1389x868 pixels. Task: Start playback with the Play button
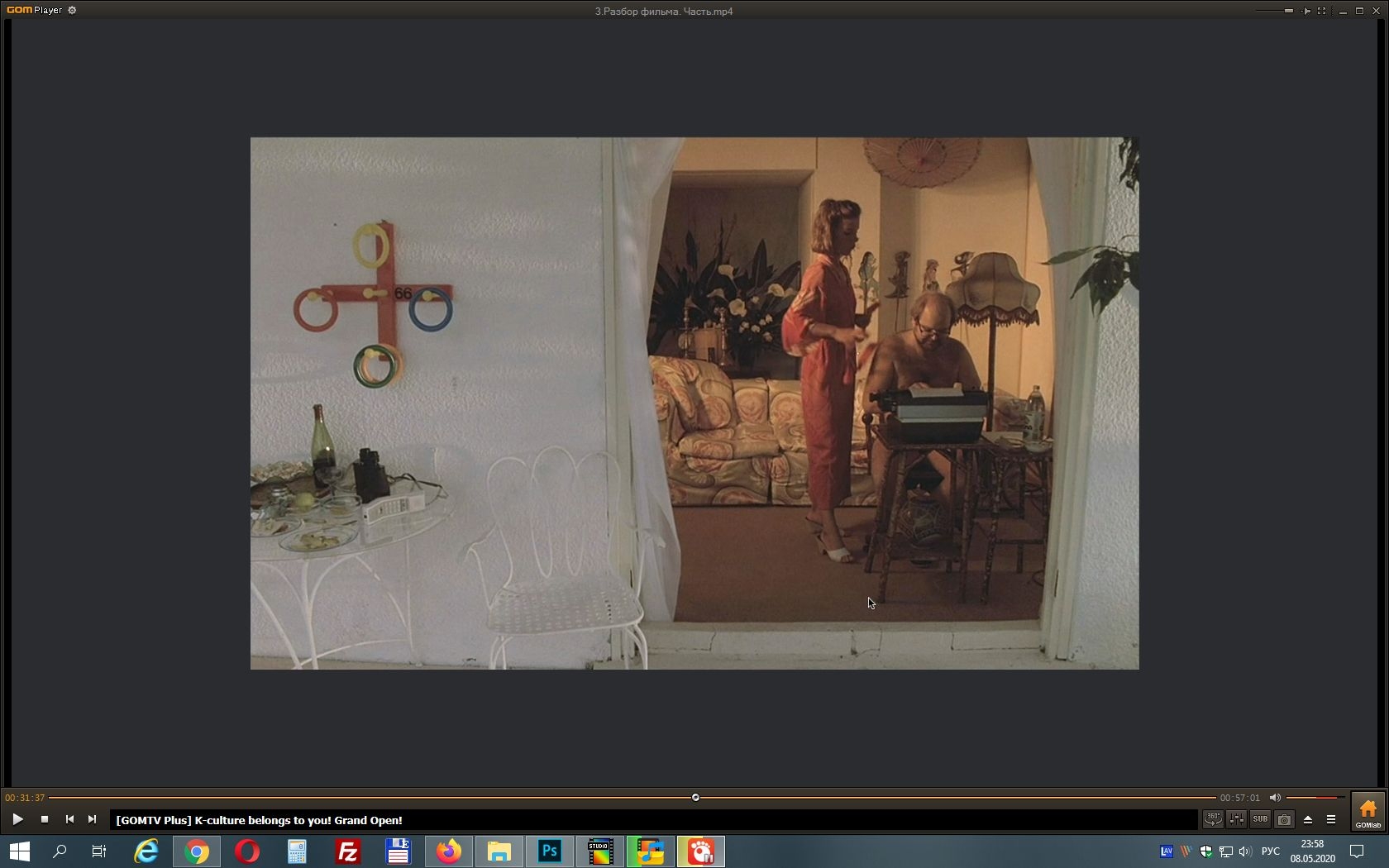[x=17, y=819]
